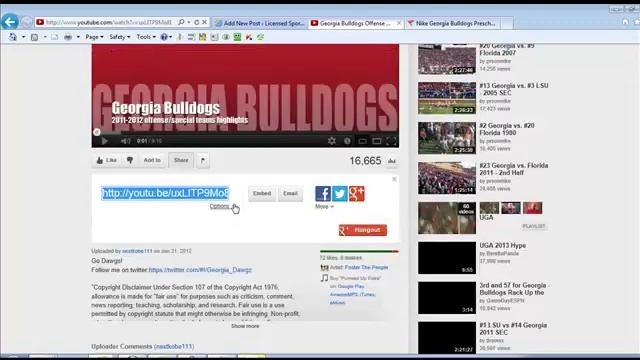Switch video to large player size
Screen dimensions: 640x360
point(376,141)
